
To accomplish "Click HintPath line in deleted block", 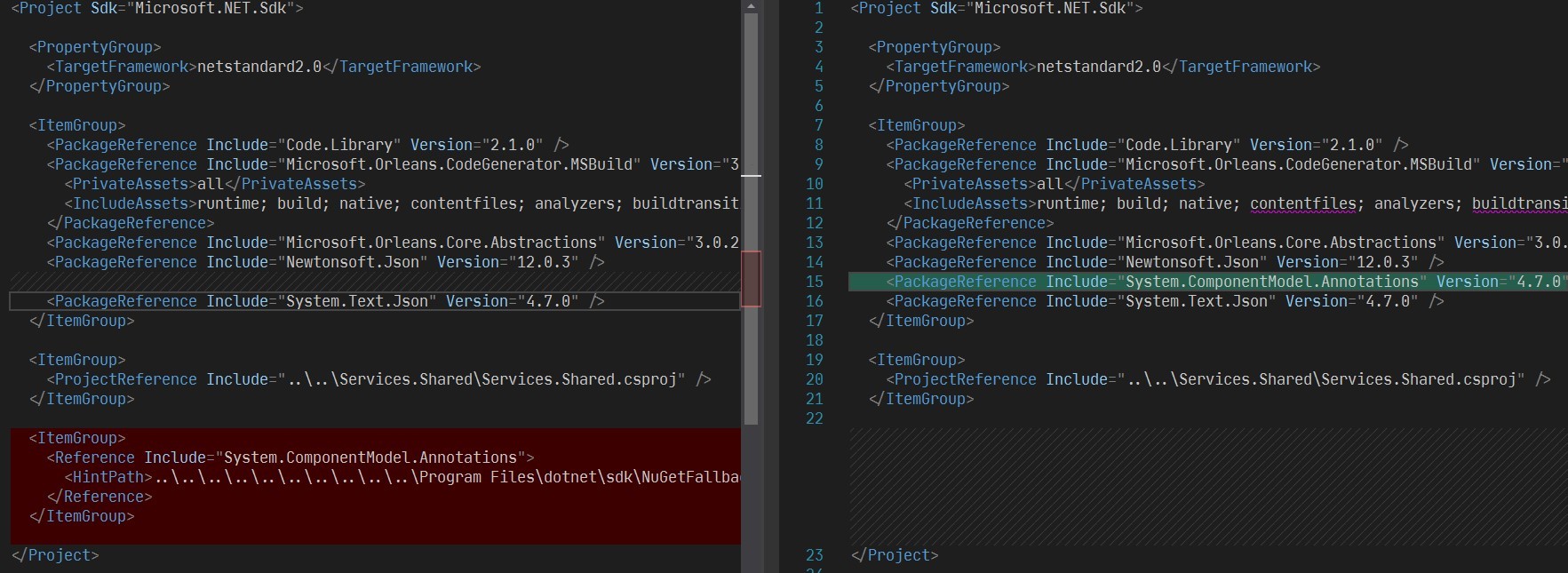I will click(x=400, y=477).
